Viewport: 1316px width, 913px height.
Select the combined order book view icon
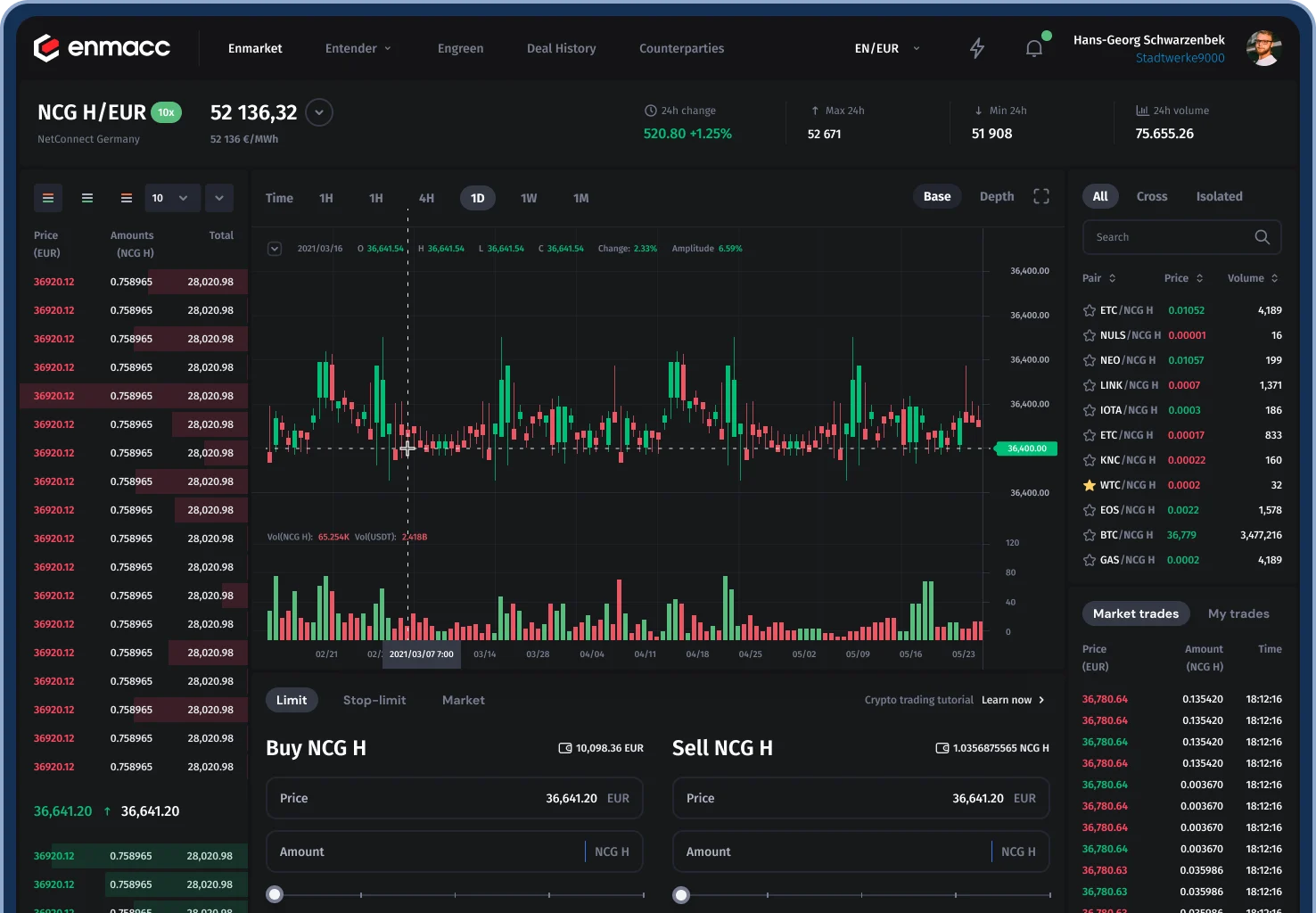coord(48,198)
